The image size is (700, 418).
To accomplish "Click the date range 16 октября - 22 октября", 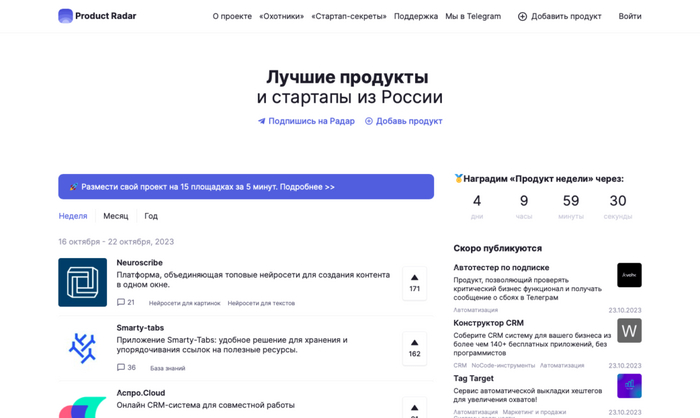I will [x=116, y=242].
